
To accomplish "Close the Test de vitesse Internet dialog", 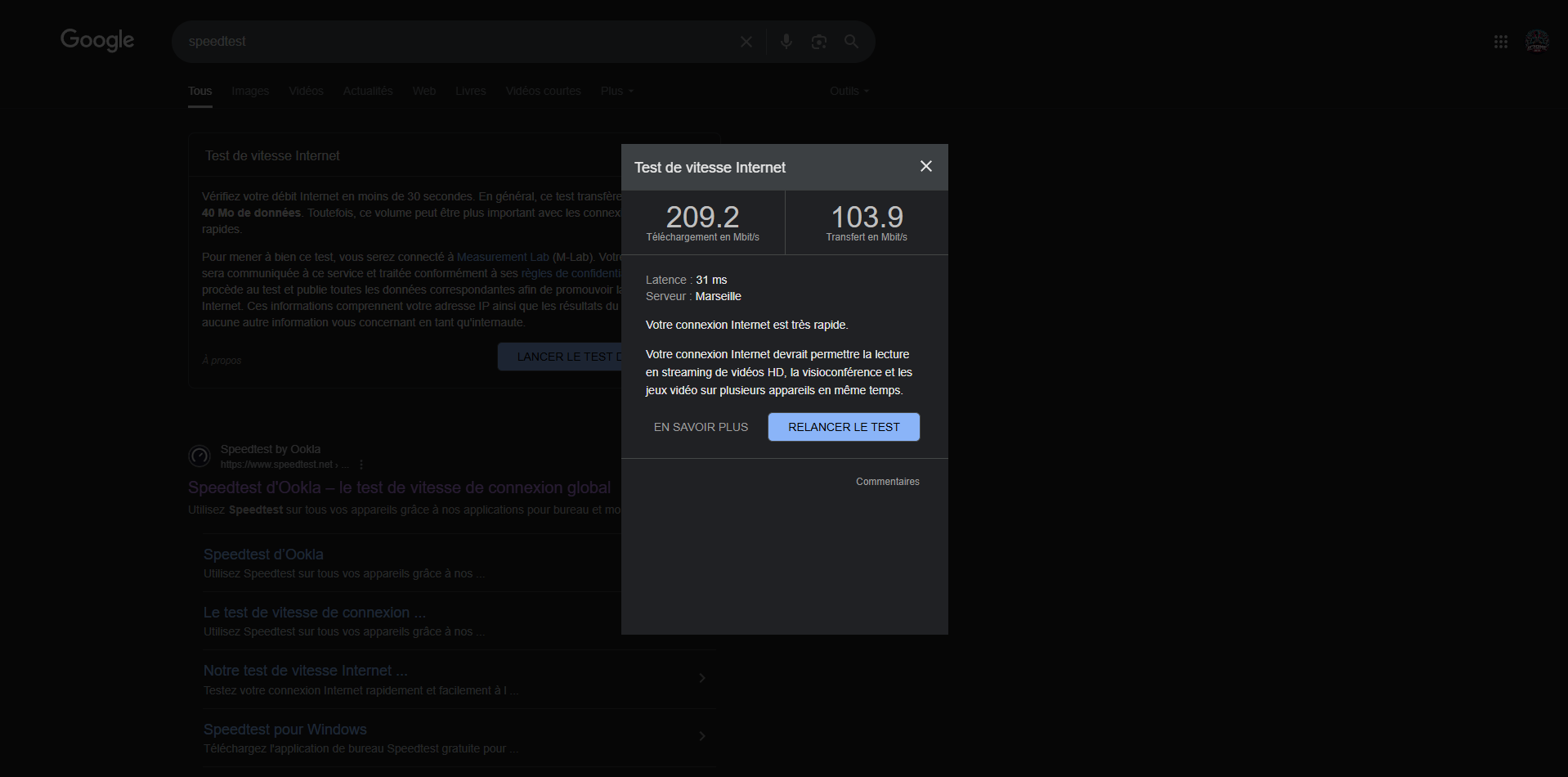I will click(925, 167).
